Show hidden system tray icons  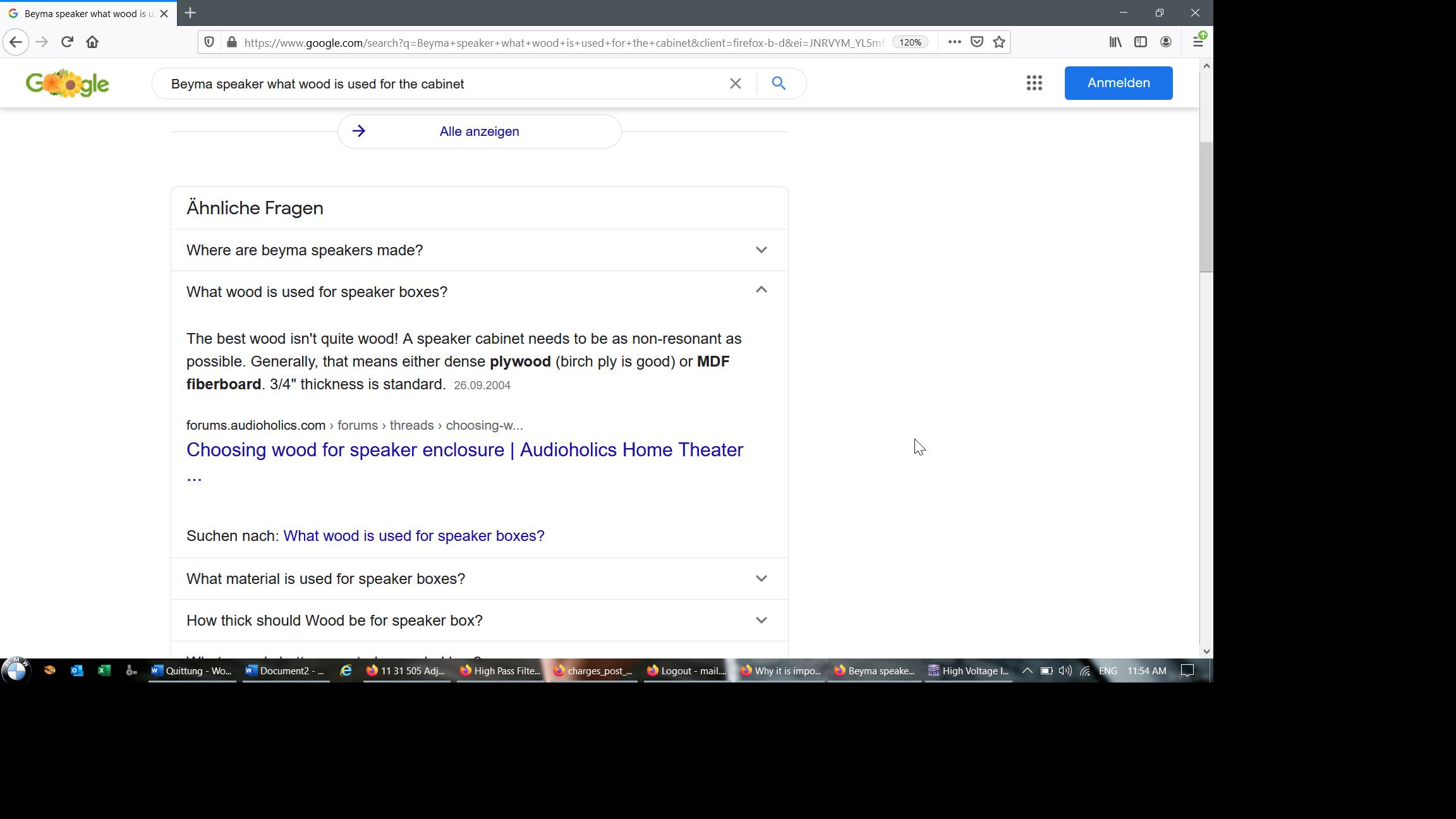[1027, 670]
